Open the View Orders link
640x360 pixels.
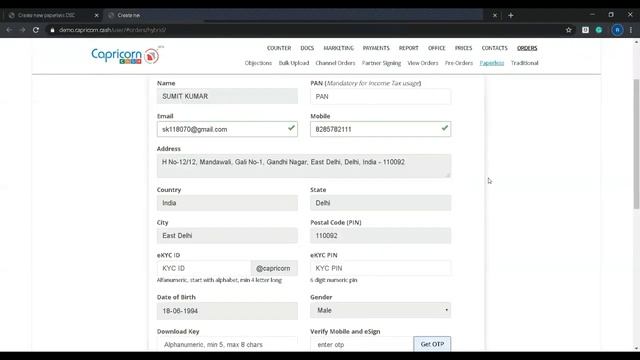pos(422,63)
